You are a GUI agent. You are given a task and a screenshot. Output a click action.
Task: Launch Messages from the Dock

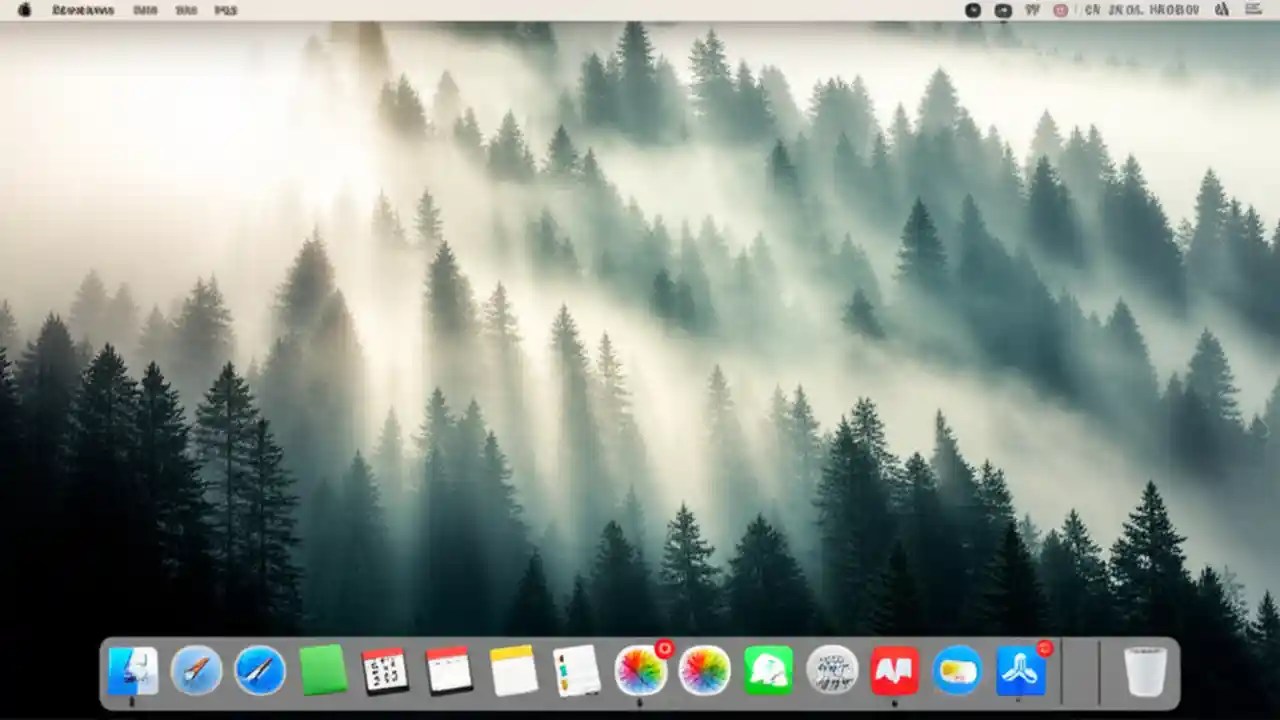point(769,670)
